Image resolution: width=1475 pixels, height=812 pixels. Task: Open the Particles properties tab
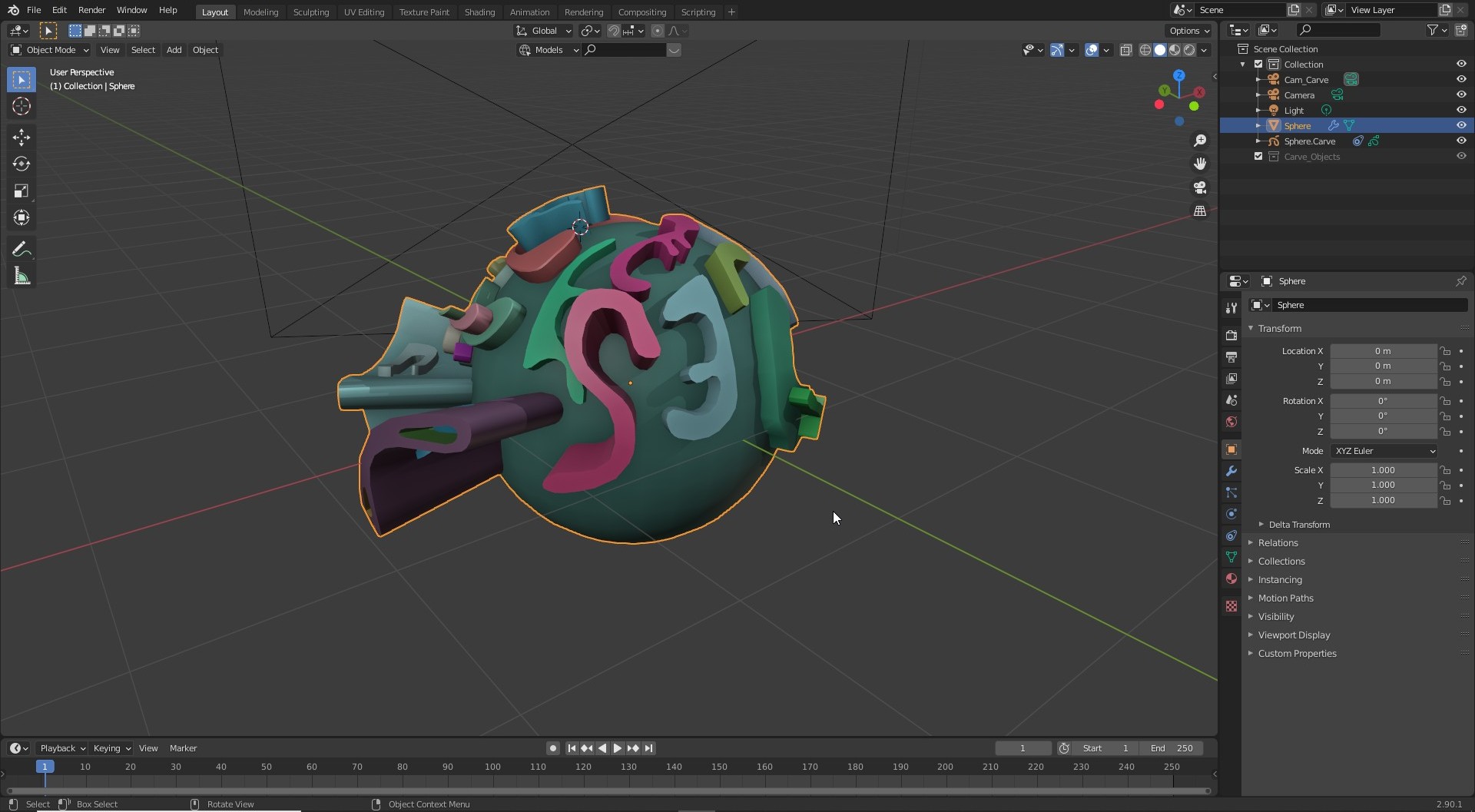(1231, 492)
